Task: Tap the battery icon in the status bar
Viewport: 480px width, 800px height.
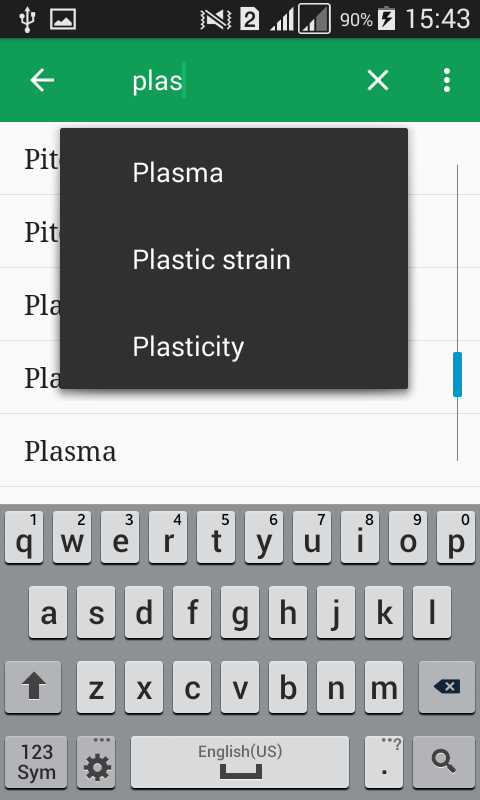Action: [386, 19]
